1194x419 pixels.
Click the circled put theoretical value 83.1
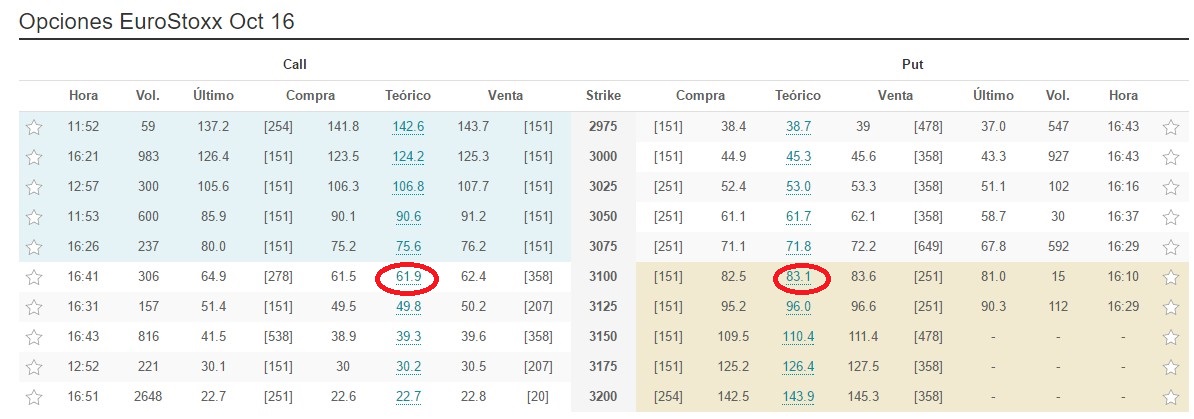[799, 277]
